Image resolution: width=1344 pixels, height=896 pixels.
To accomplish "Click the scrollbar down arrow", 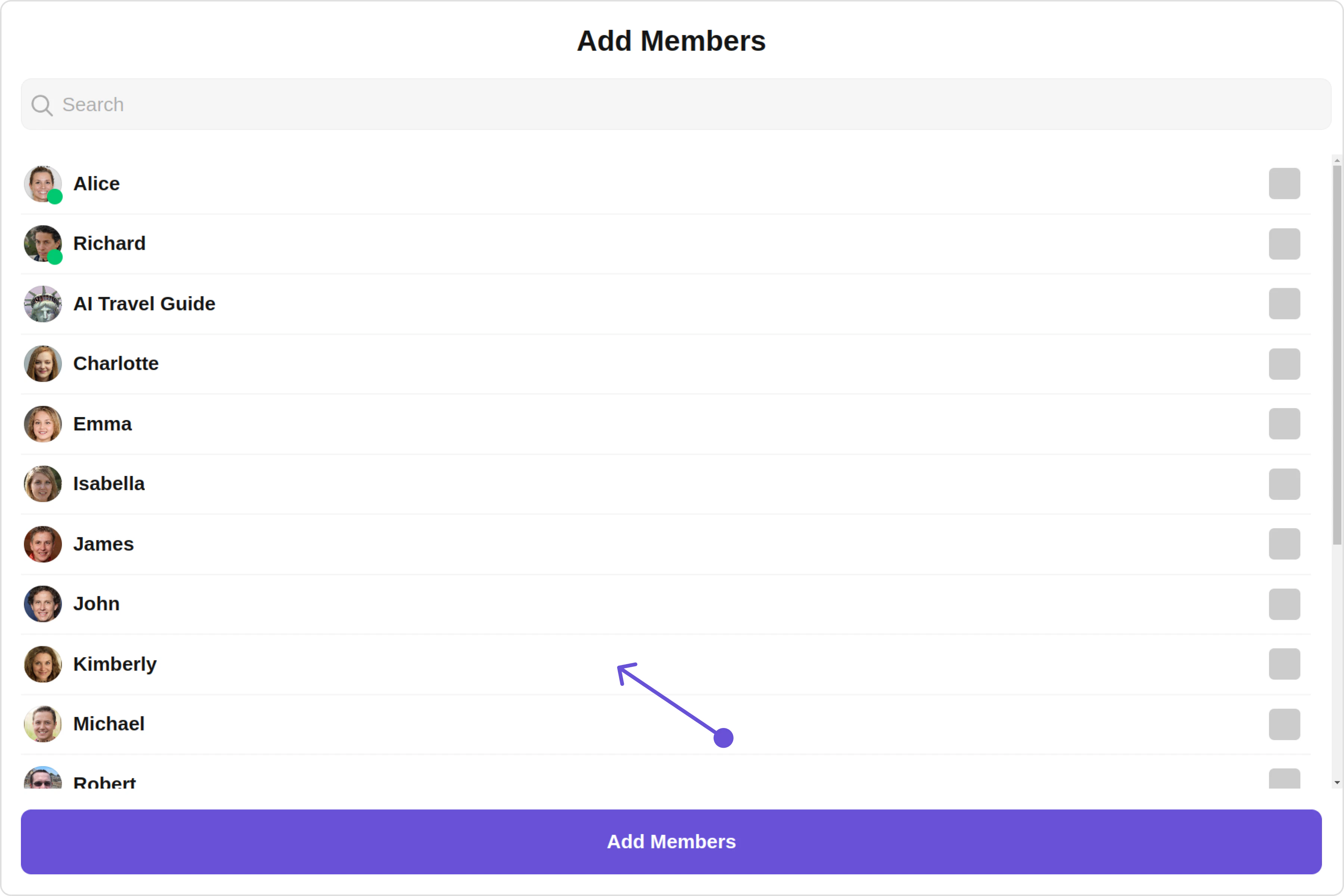I will point(1337,782).
